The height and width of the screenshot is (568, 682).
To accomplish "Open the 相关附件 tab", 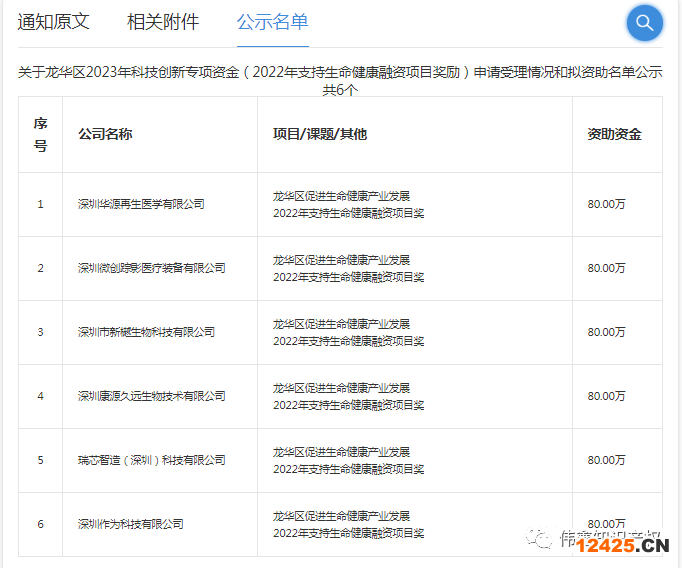I will pyautogui.click(x=163, y=22).
